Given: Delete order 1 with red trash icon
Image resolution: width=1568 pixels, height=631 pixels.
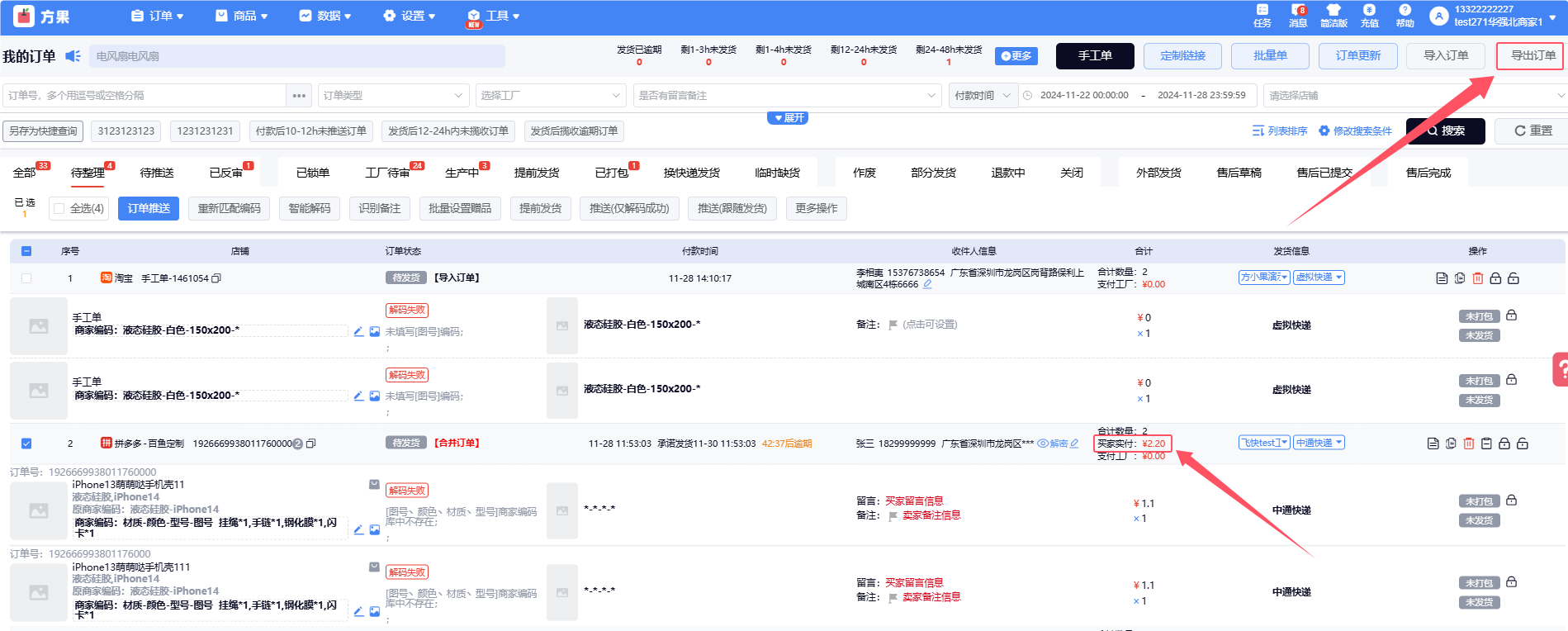Looking at the screenshot, I should coord(1478,278).
